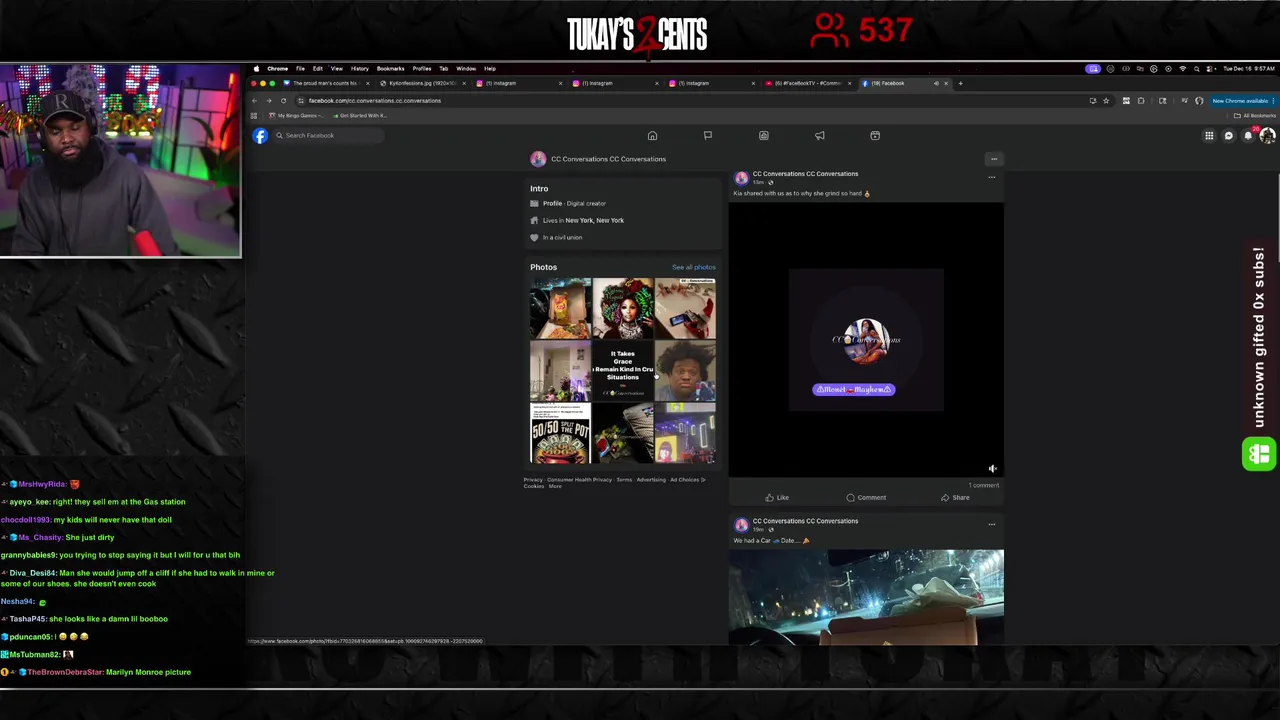Image resolution: width=1280 pixels, height=720 pixels.
Task: Open the colorful hair woman photo thumbnail
Action: (x=623, y=309)
